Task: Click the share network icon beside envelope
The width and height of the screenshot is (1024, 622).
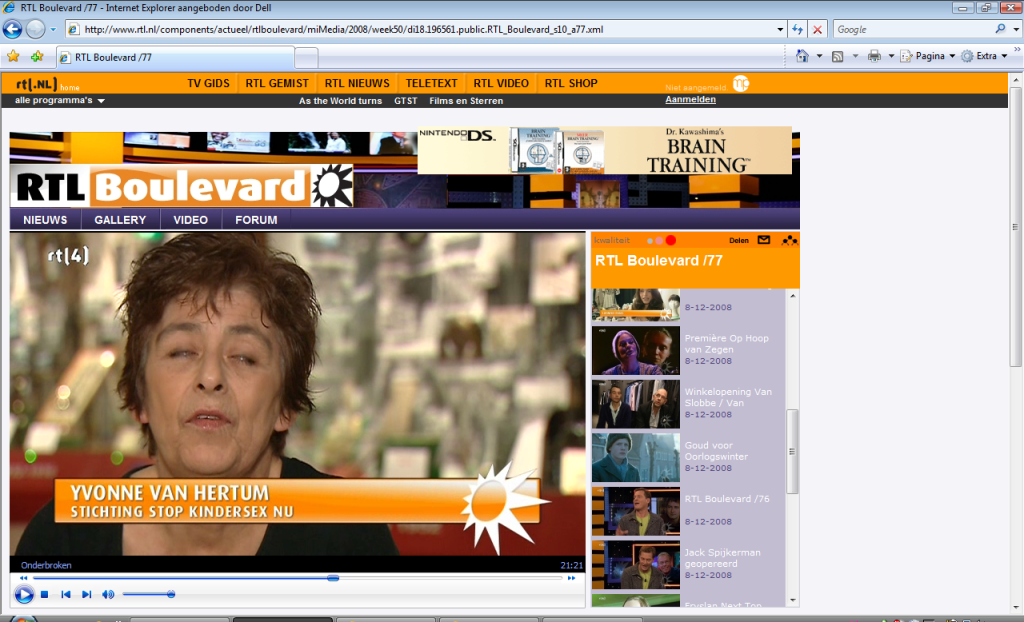Action: [790, 240]
